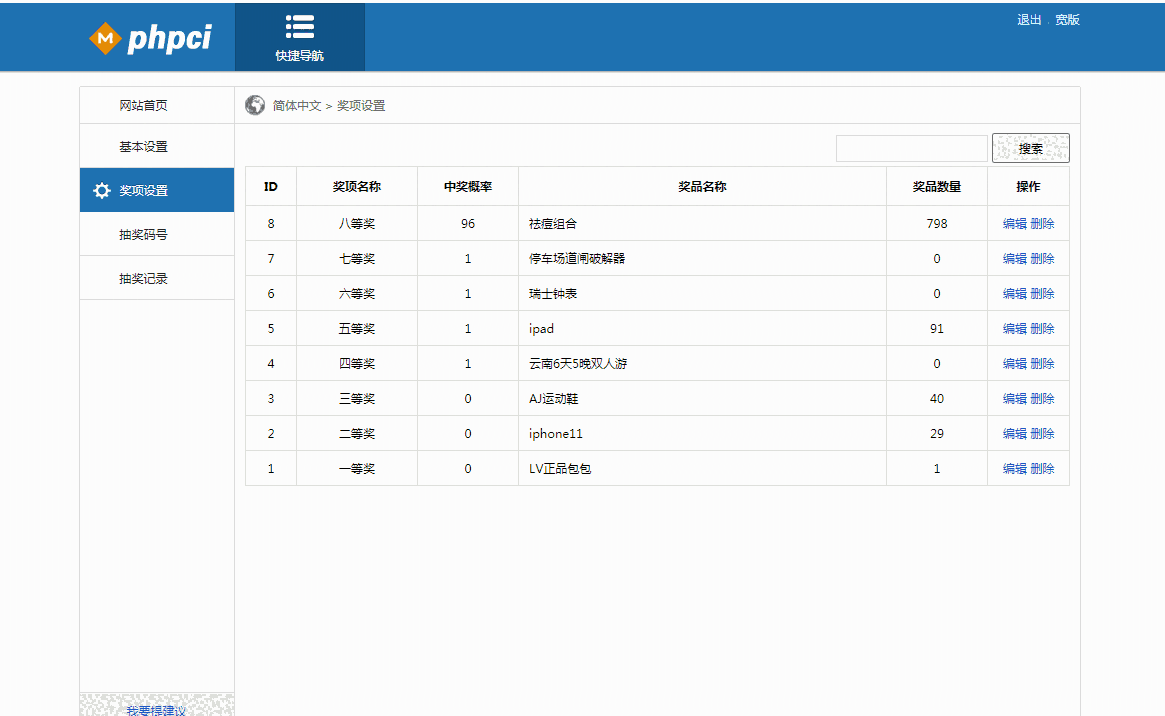The width and height of the screenshot is (1165, 716).
Task: Click the gear icon beside 奖项设置
Action: coord(102,191)
